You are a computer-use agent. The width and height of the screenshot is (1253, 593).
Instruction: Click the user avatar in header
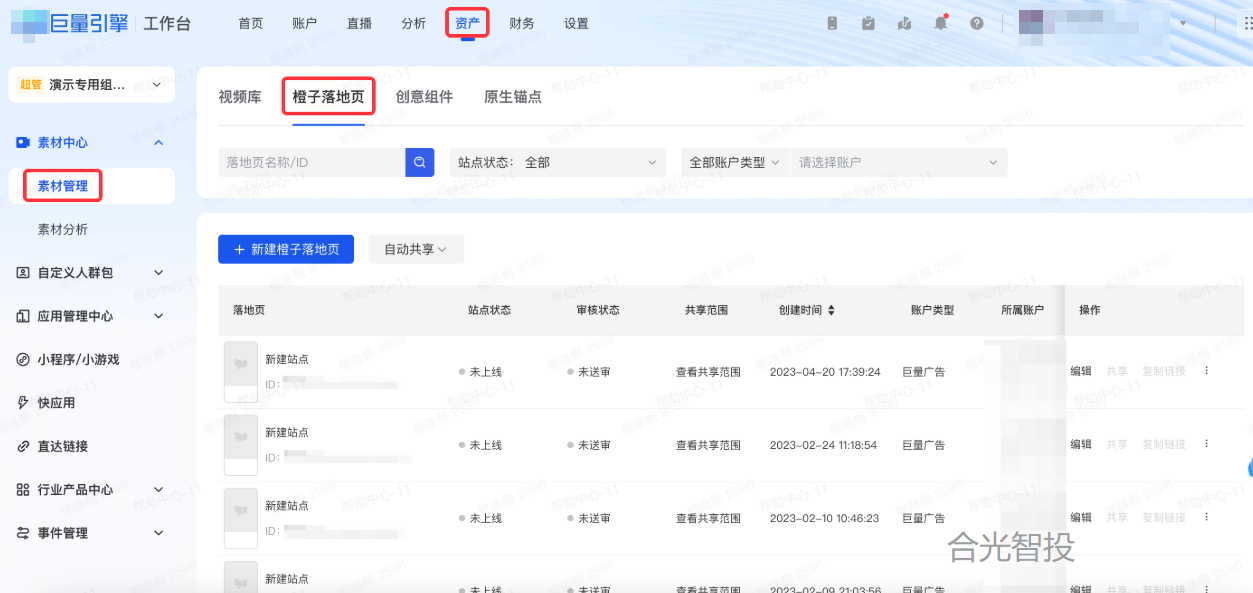pyautogui.click(x=1030, y=23)
